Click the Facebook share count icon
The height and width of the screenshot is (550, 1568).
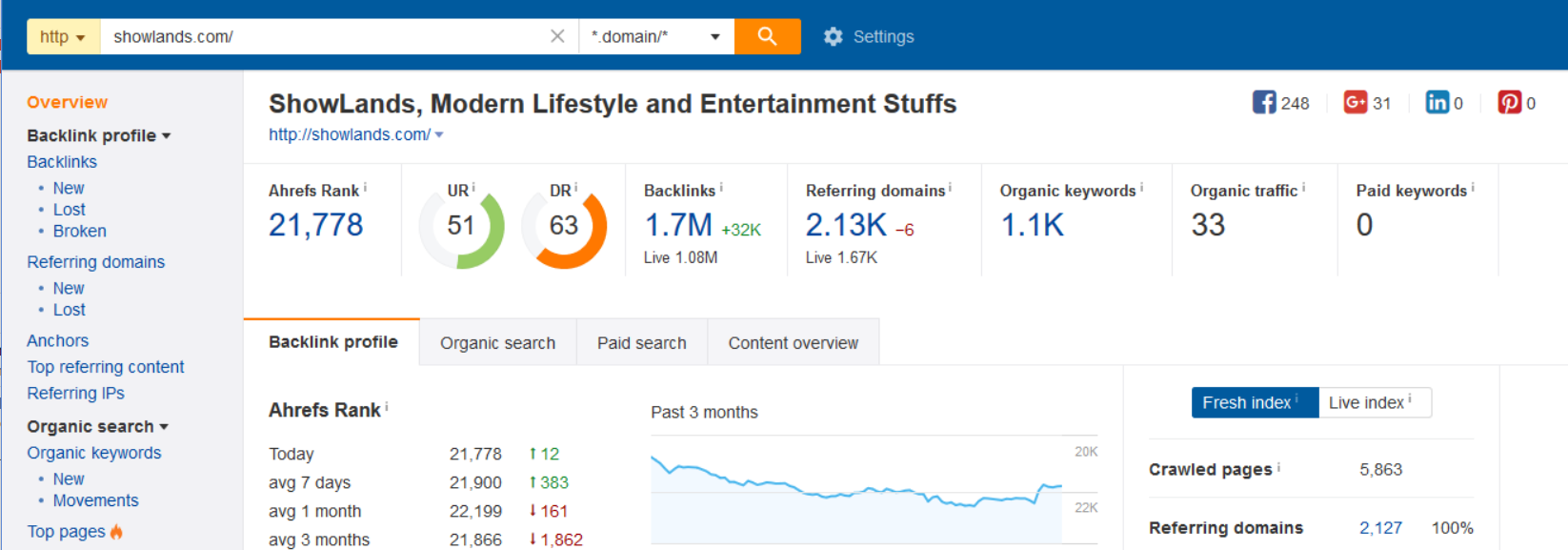click(x=1264, y=102)
